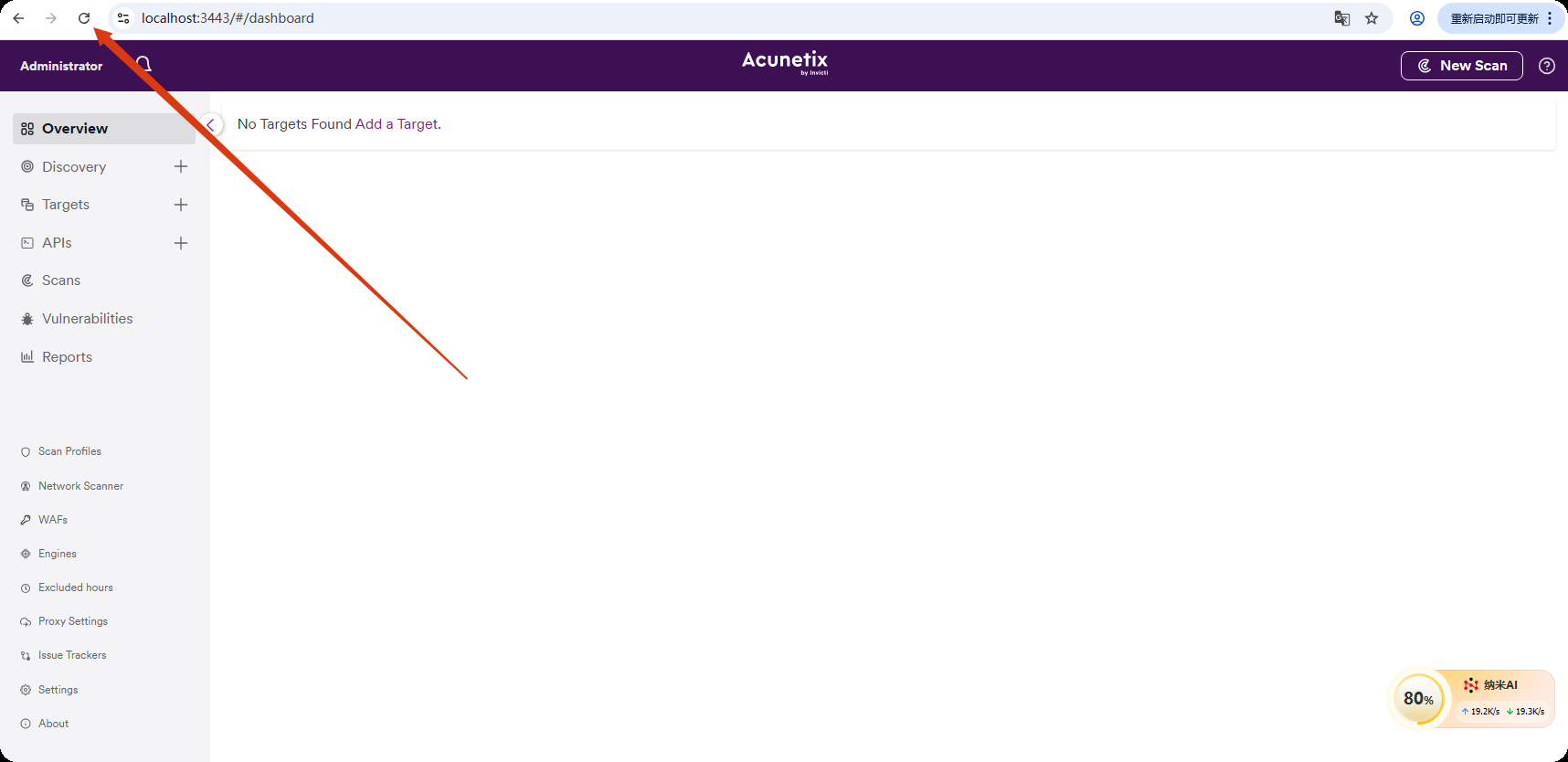Screen dimensions: 1568x762
Task: Open the Reports section
Action: 67,357
